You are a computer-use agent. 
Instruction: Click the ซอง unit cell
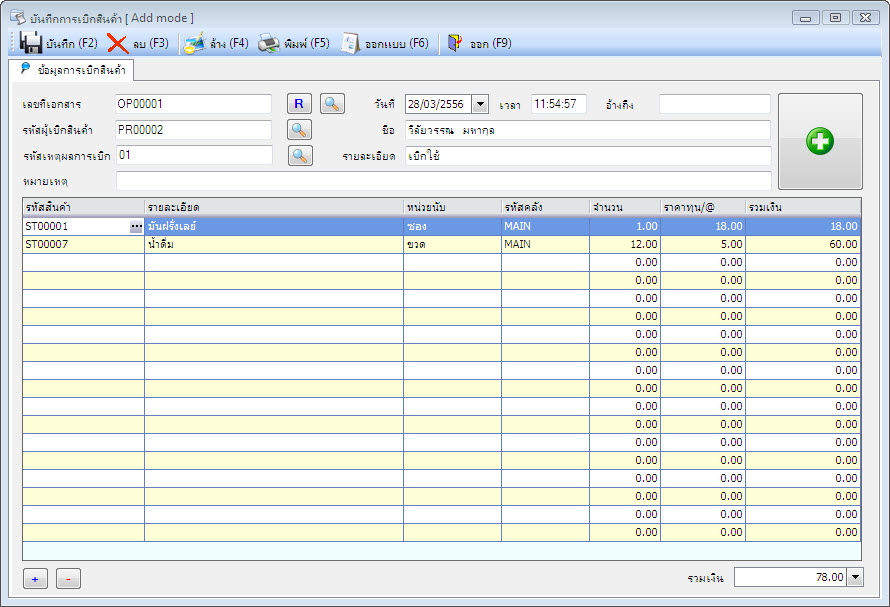[452, 227]
